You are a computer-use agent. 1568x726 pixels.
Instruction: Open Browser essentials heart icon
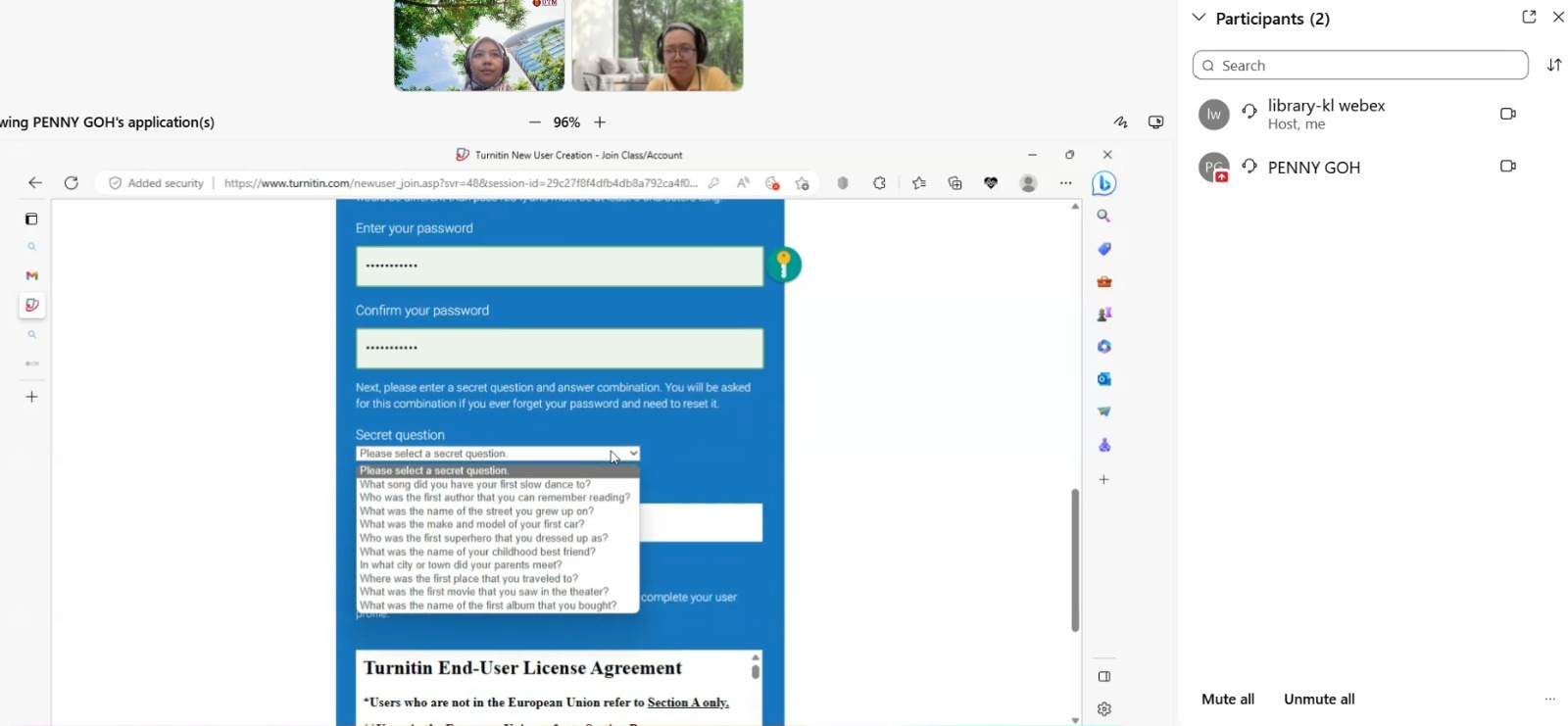coord(992,183)
